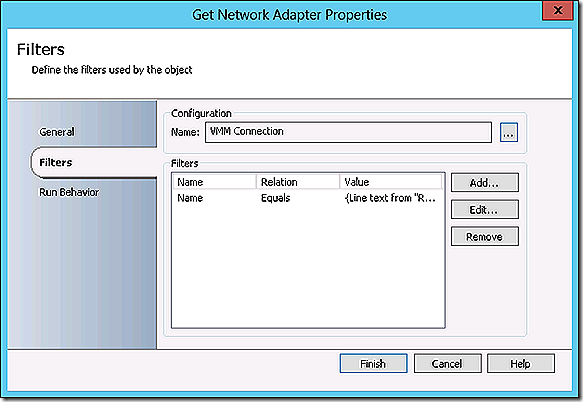583x402 pixels.
Task: Select the Line text from value cell
Action: 390,198
